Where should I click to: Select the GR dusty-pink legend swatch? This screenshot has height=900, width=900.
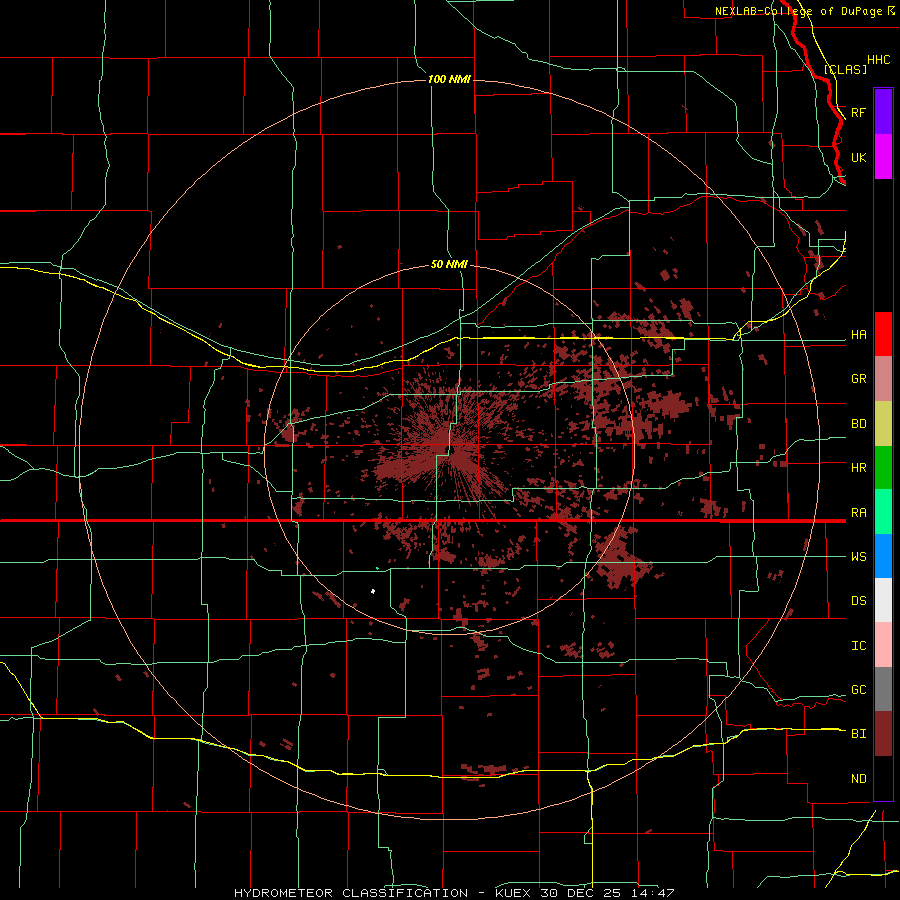pyautogui.click(x=883, y=379)
